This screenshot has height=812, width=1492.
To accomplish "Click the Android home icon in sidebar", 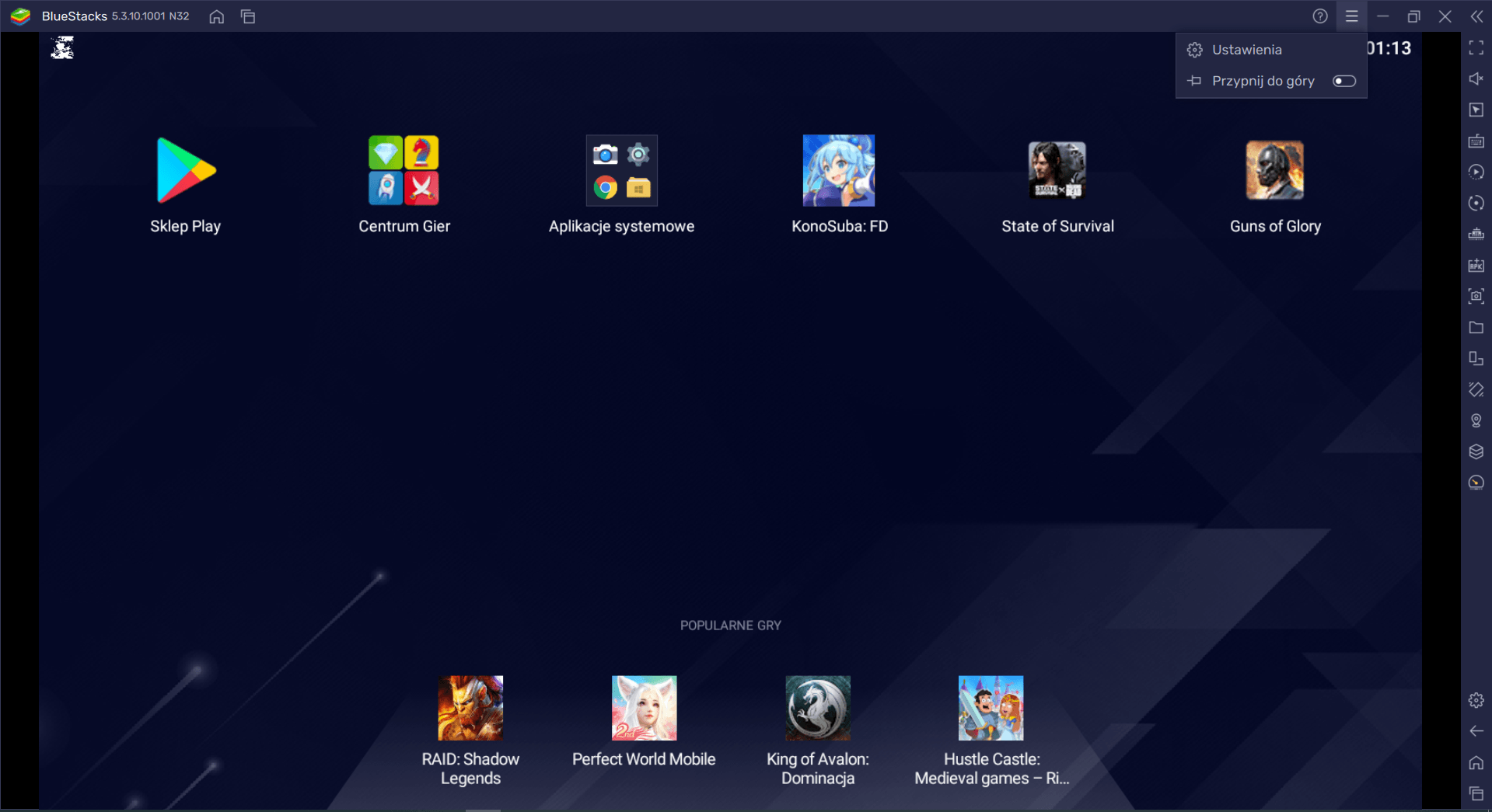I will coord(1476,763).
